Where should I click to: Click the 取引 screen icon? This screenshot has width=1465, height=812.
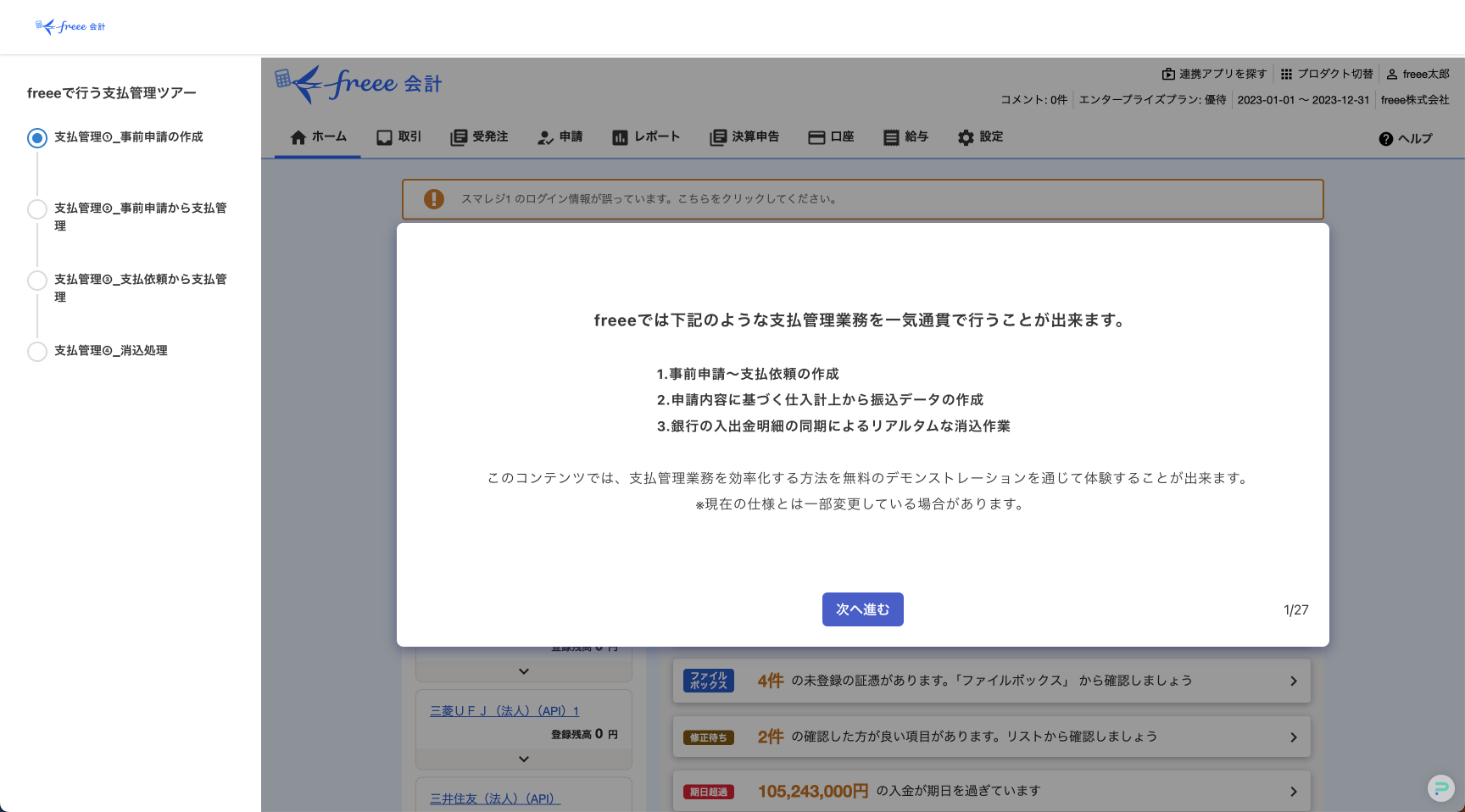click(385, 137)
